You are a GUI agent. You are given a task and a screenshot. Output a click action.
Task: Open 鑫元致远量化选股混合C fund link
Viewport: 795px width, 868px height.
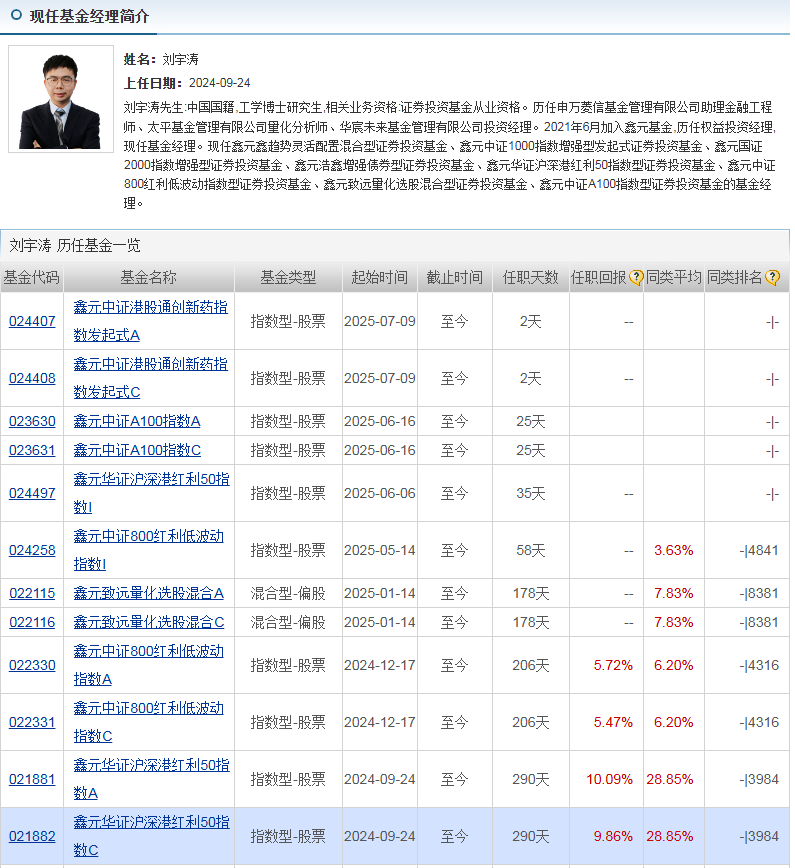(148, 622)
